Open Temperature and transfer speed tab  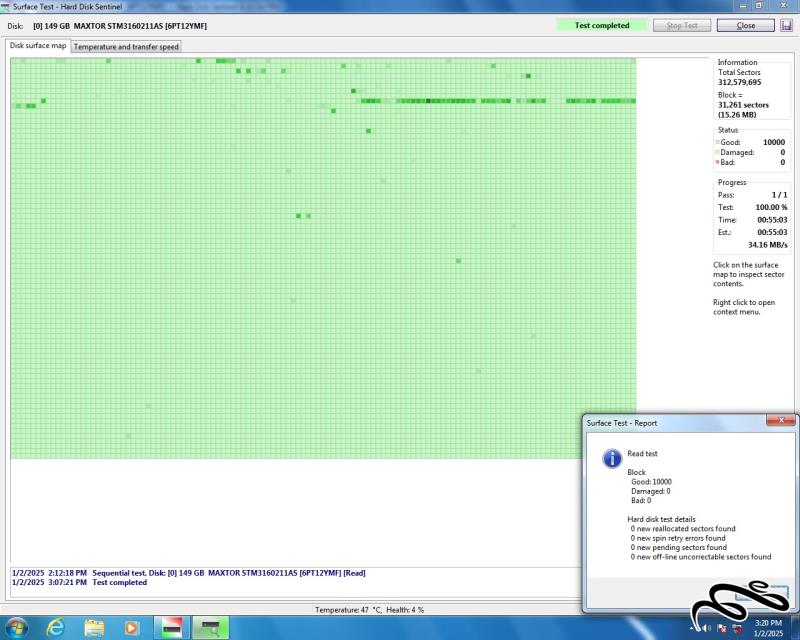point(126,47)
